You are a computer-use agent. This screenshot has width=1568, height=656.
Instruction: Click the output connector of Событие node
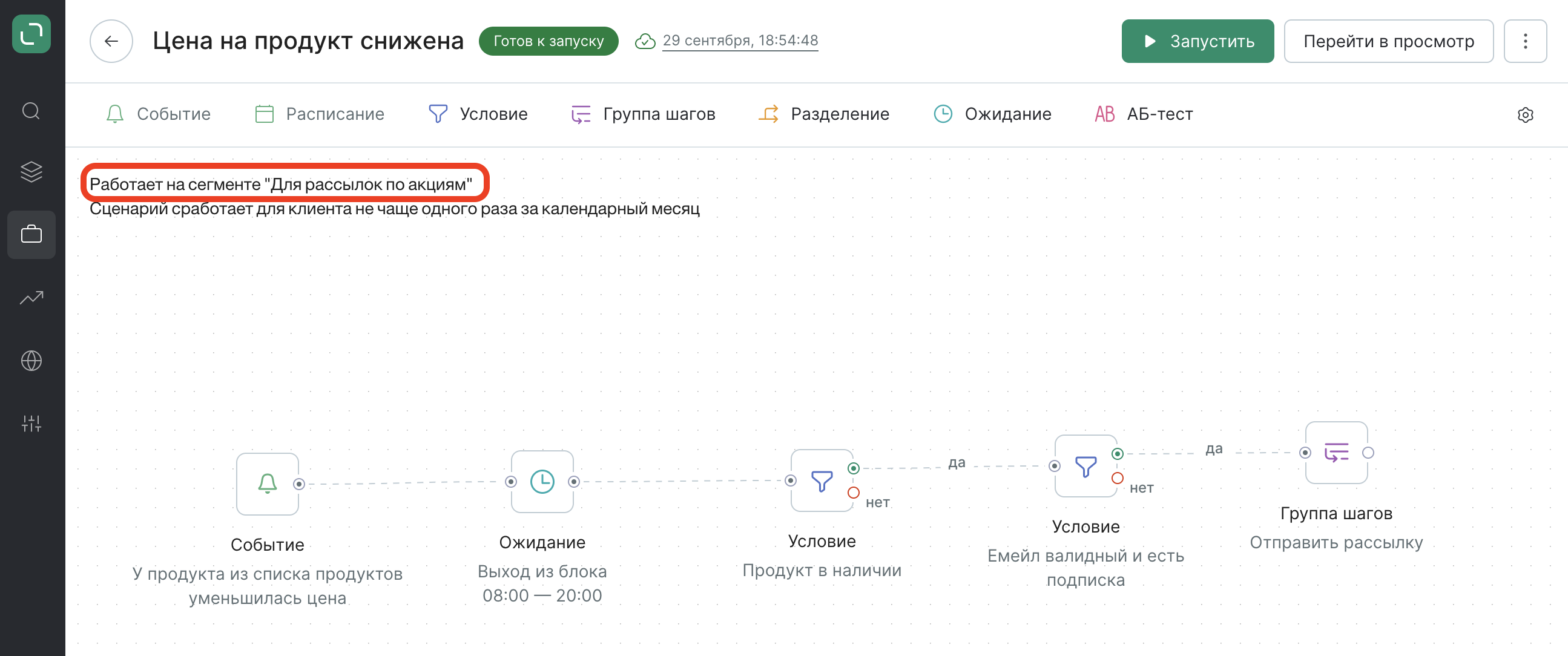click(x=299, y=484)
